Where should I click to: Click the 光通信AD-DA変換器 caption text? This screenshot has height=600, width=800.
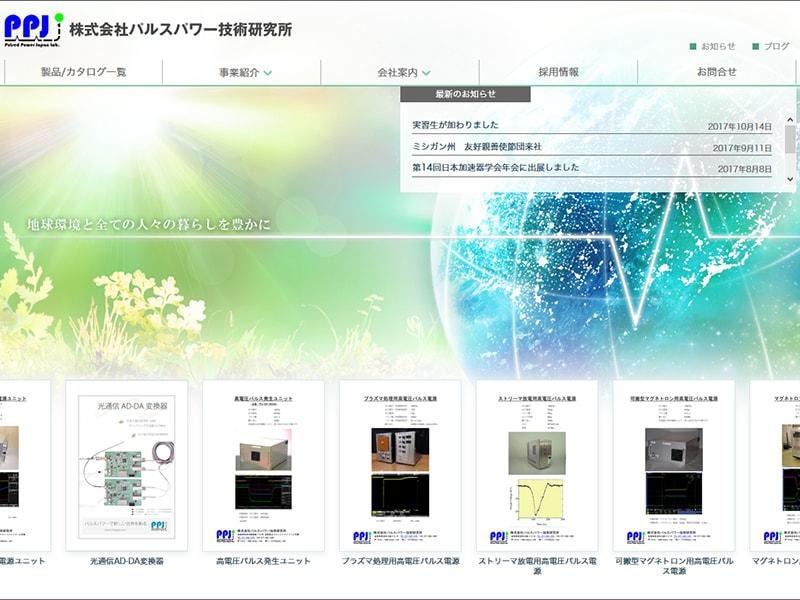[x=126, y=561]
